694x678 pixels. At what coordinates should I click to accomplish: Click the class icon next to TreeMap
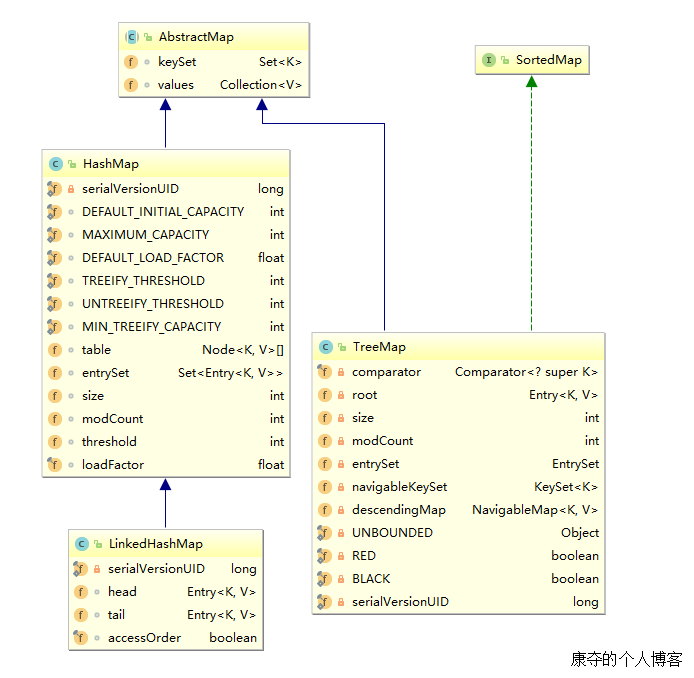tap(325, 347)
